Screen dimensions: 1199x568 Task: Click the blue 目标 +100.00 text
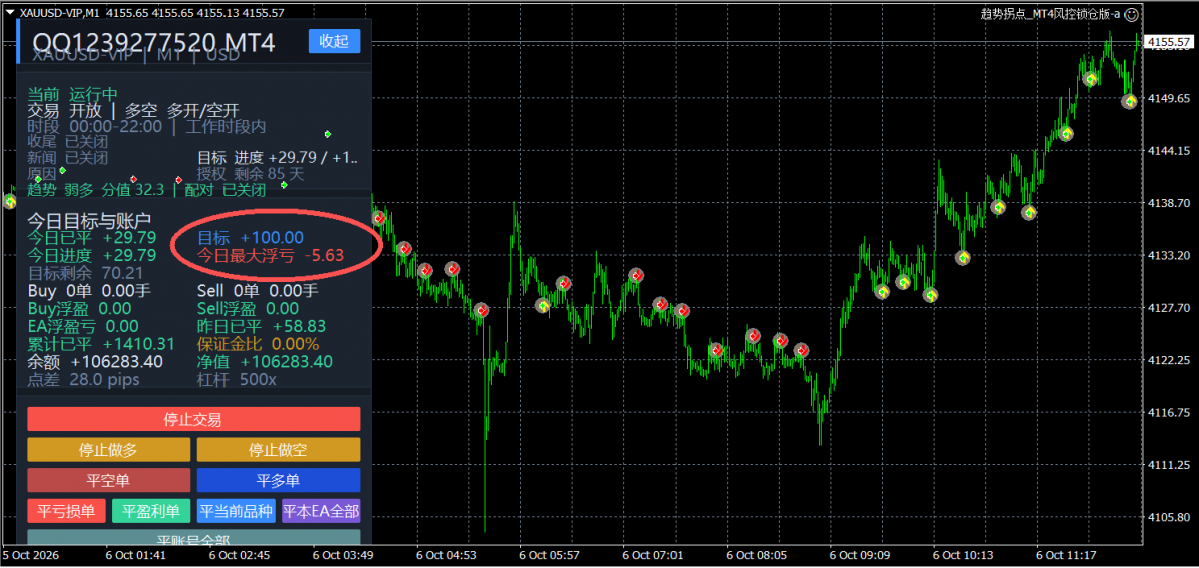tap(251, 238)
